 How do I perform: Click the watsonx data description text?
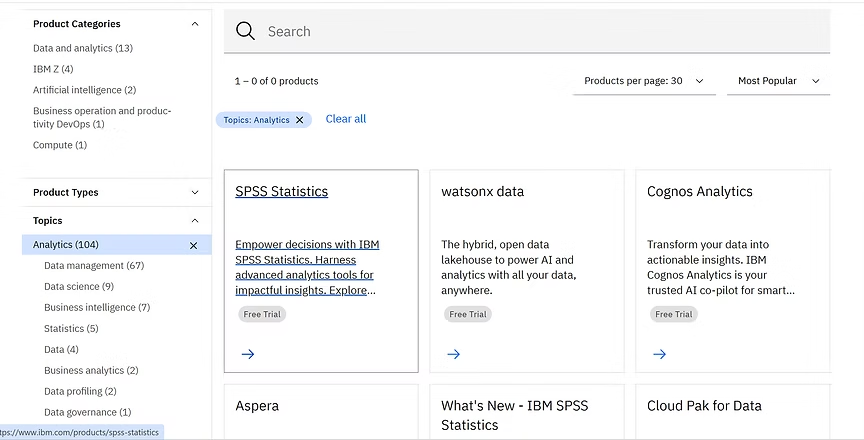(x=509, y=267)
